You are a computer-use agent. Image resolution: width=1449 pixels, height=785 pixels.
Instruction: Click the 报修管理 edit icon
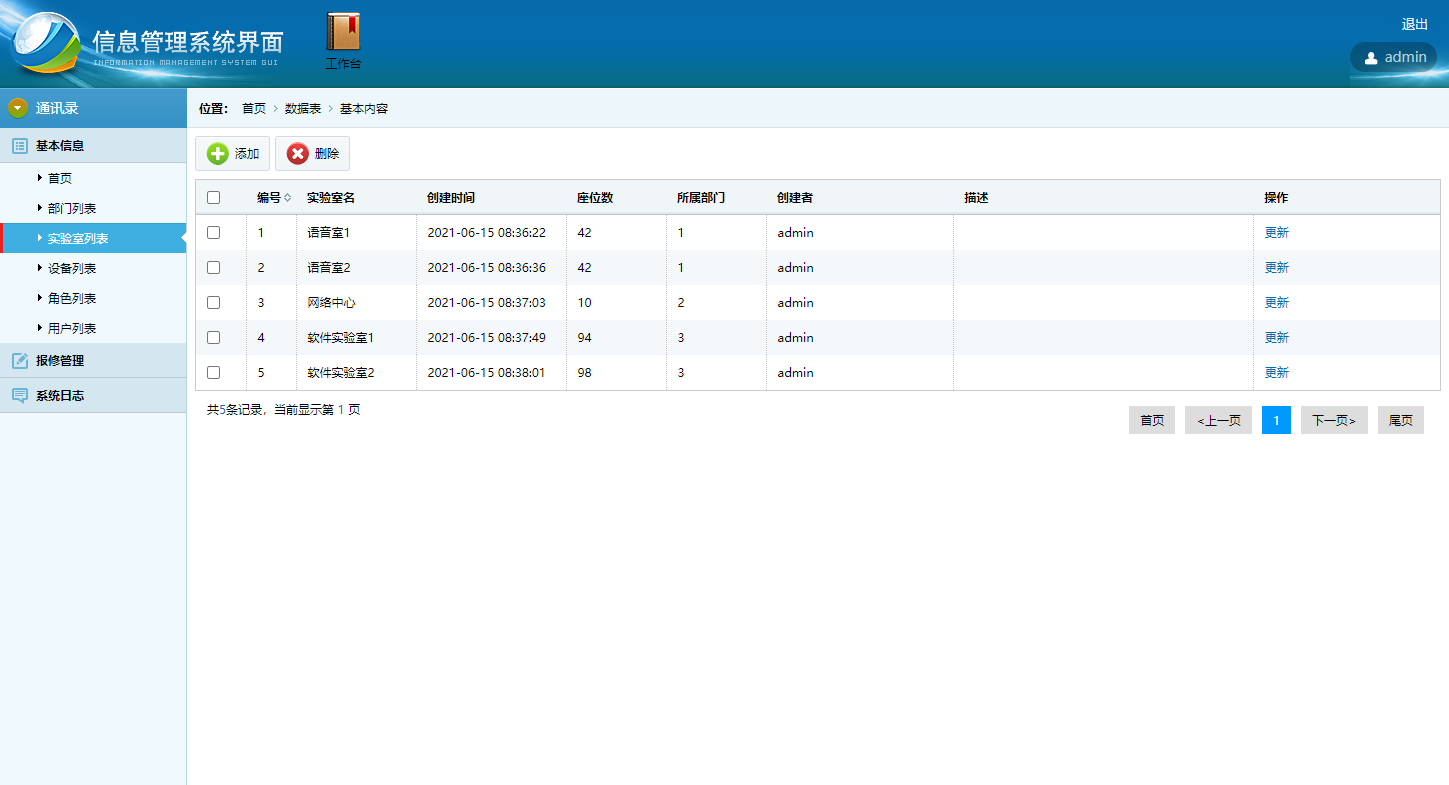click(19, 361)
